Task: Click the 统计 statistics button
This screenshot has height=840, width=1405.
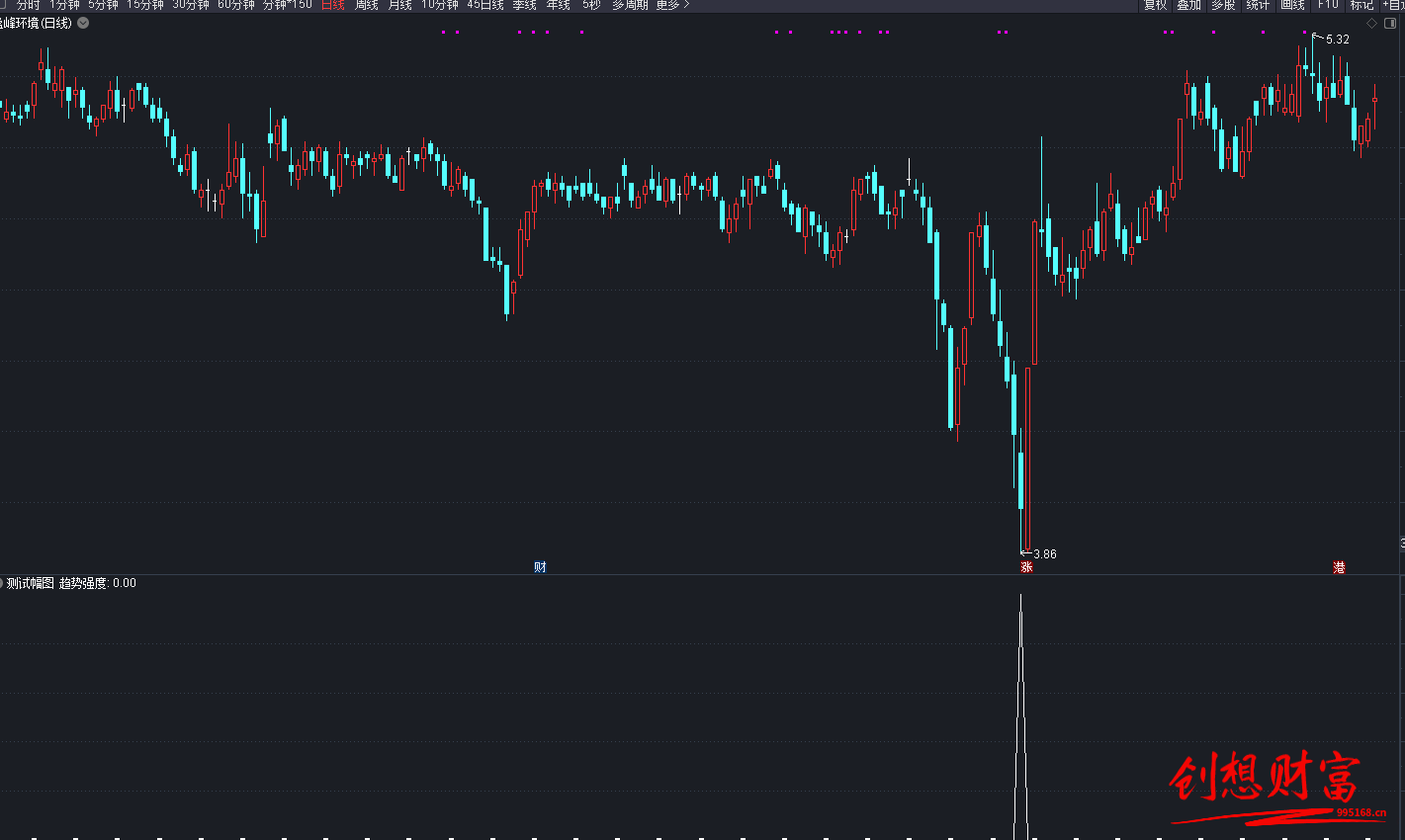Action: point(1258,5)
